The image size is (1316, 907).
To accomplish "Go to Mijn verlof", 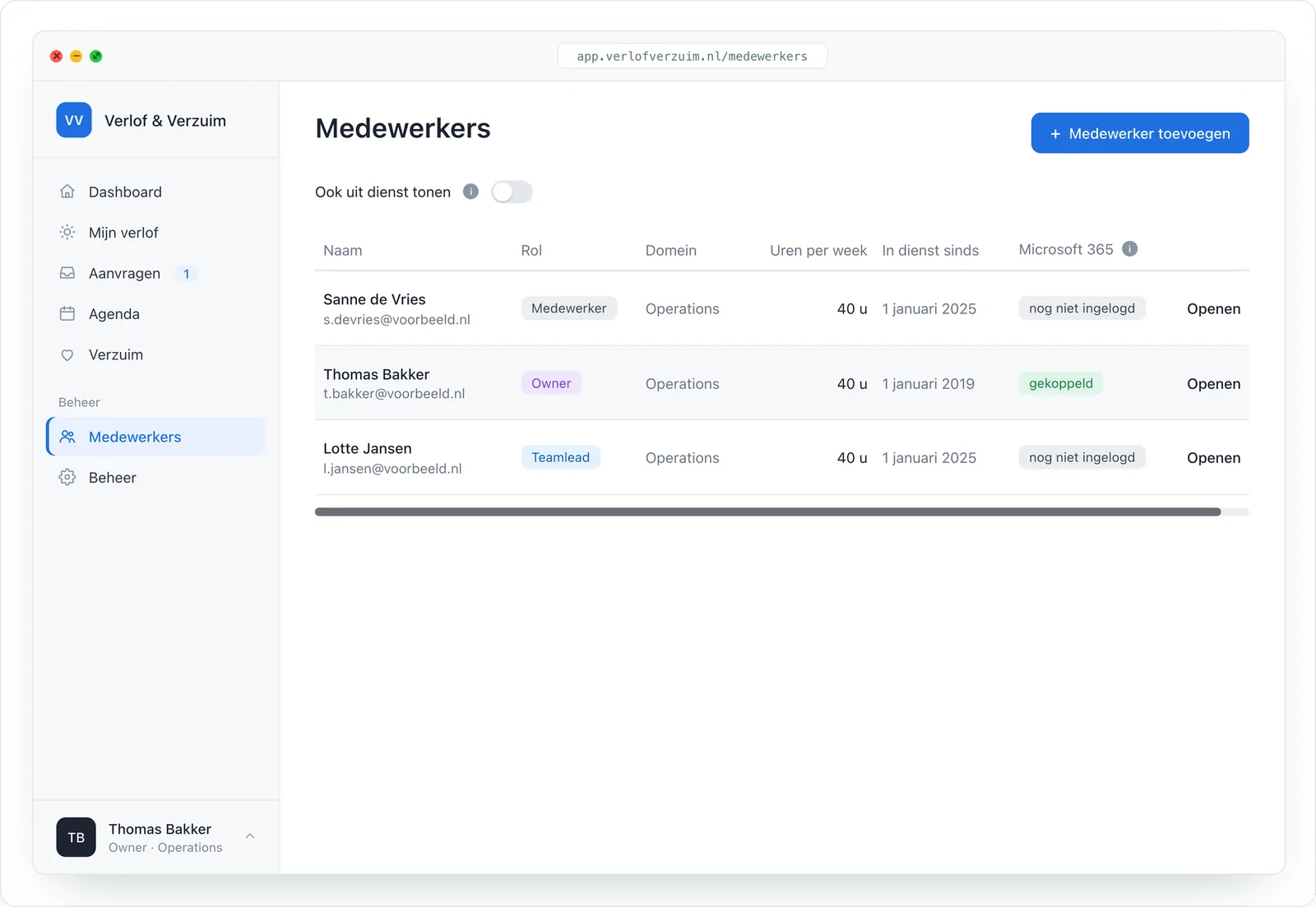I will [156, 233].
